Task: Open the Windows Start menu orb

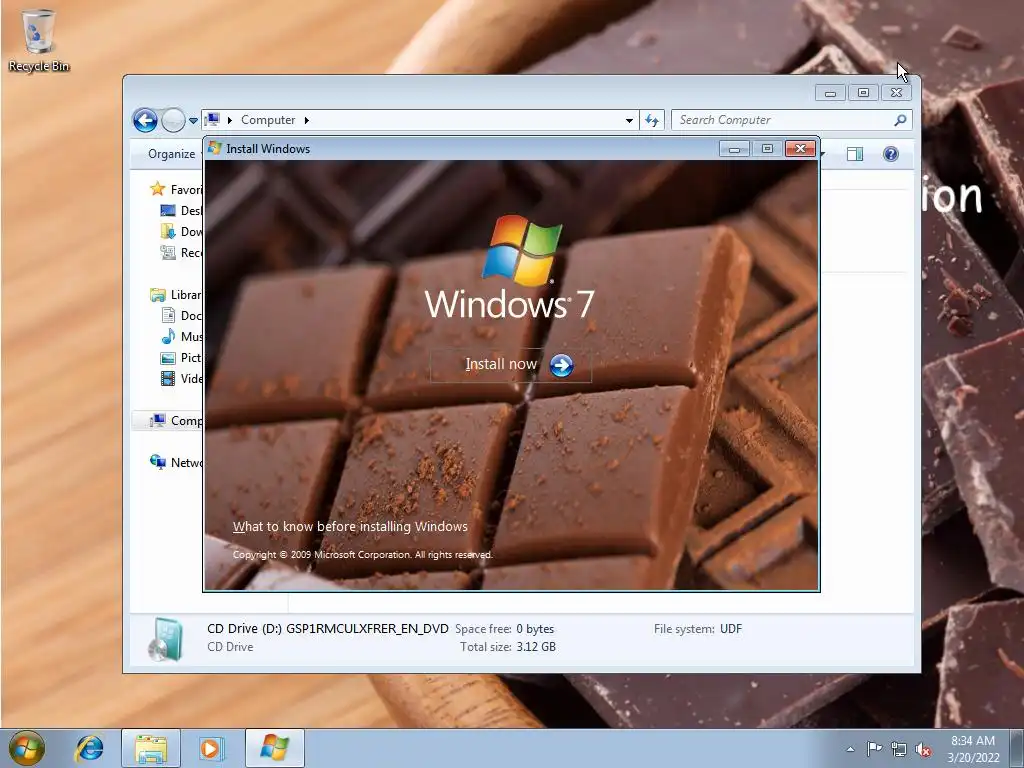Action: pos(26,748)
